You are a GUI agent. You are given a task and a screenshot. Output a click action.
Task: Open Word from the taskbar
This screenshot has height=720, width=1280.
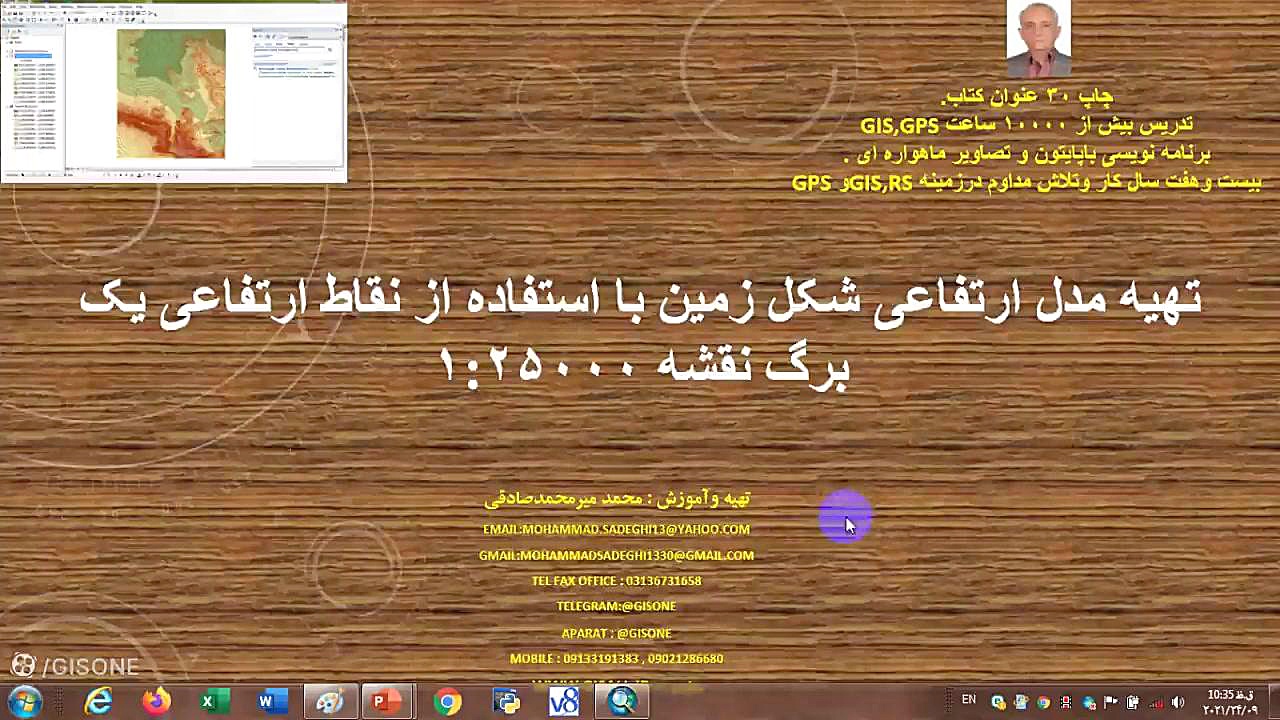[271, 702]
